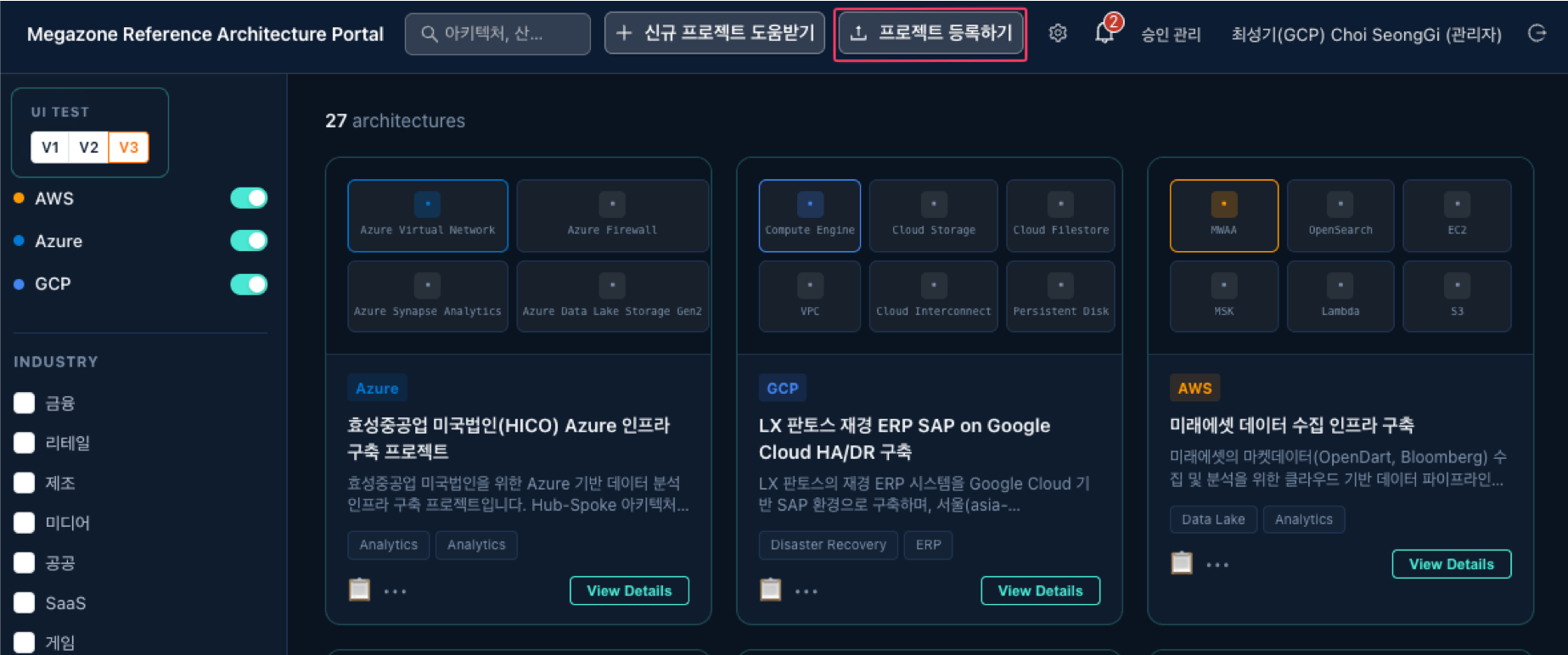
Task: Open more options on 미래에셋 card
Action: point(1217,565)
